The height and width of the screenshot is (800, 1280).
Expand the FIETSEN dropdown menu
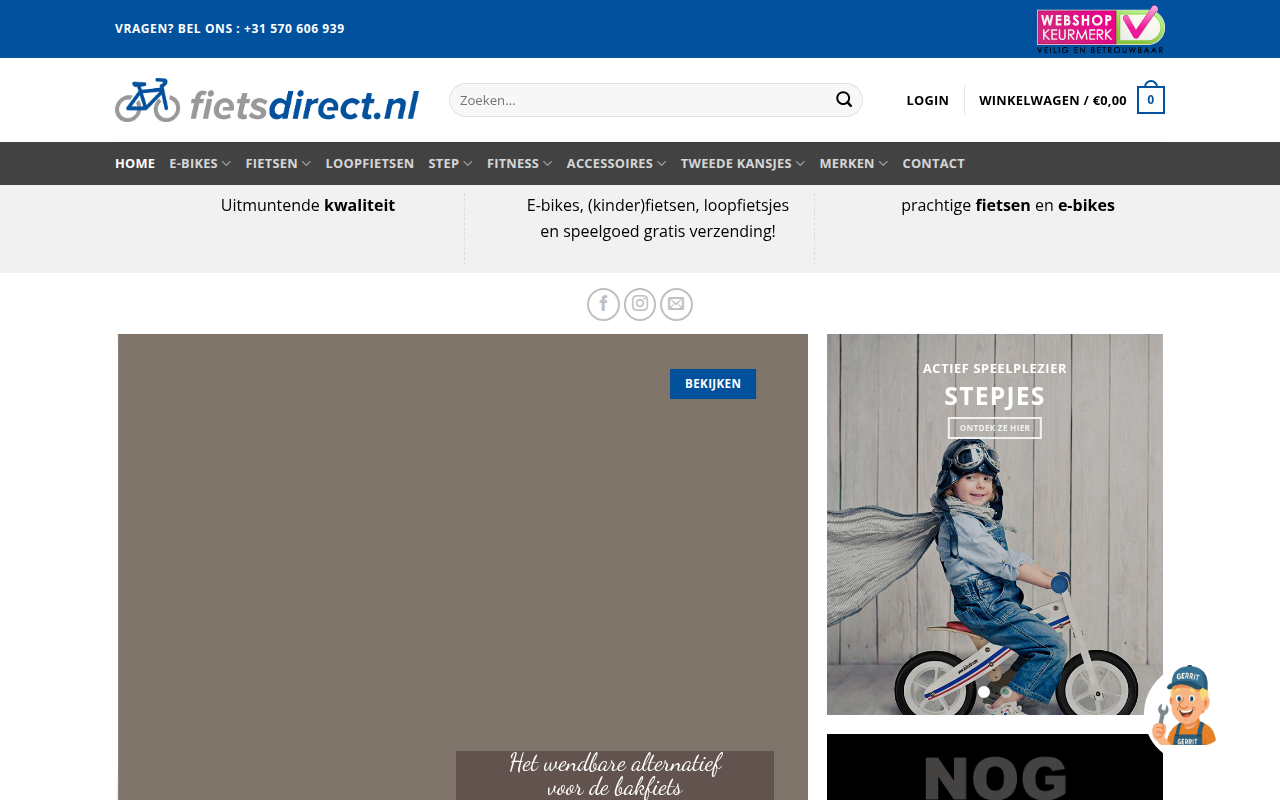click(278, 163)
